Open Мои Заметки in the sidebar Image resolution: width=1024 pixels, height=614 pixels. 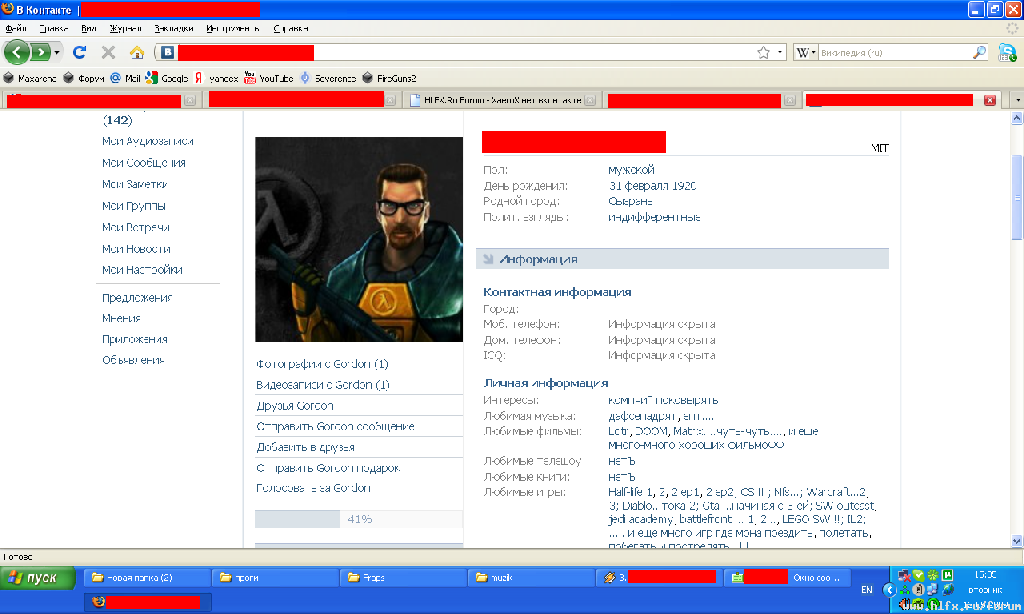[135, 184]
